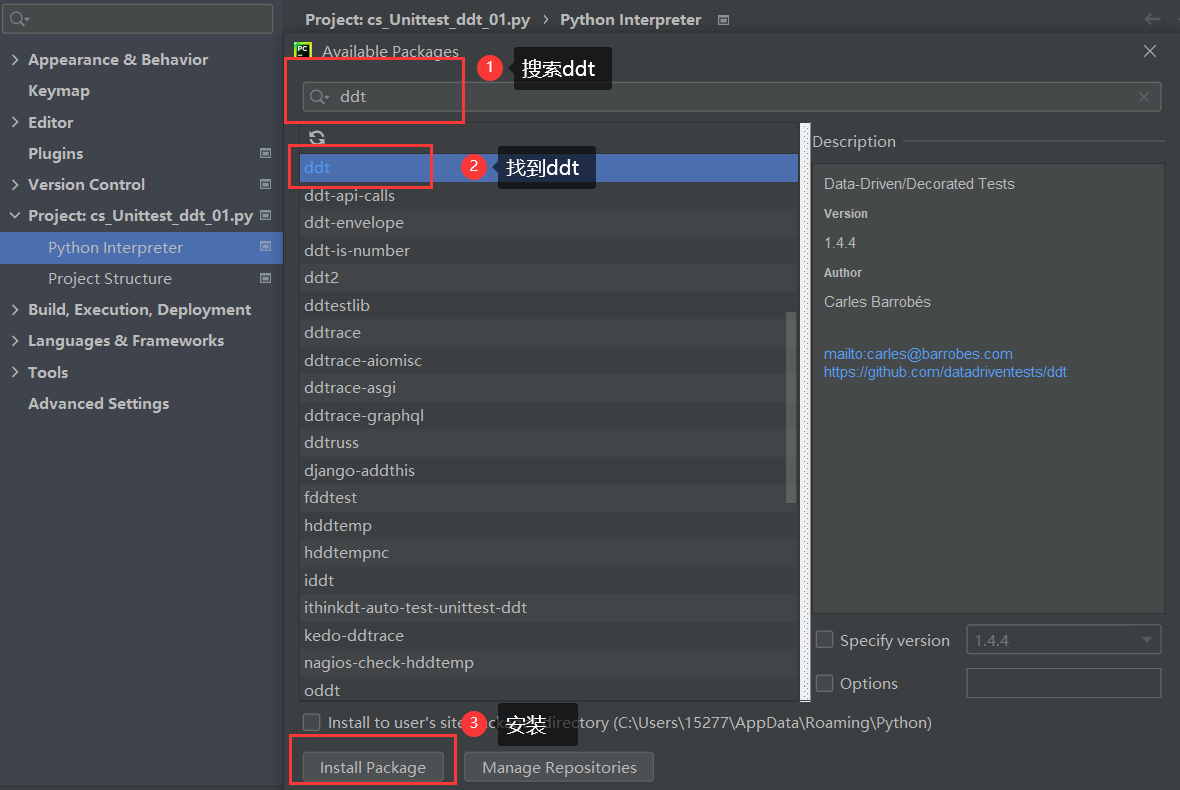Click the project-level icon beside Project Structure
Image resolution: width=1180 pixels, height=790 pixels.
click(265, 279)
